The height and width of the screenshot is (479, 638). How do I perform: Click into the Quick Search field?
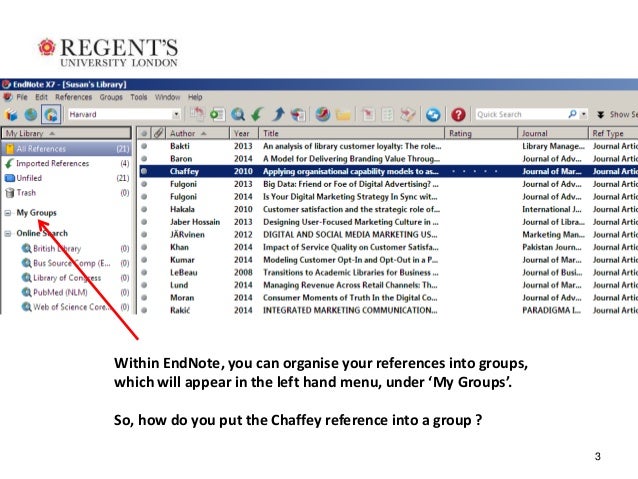521,114
